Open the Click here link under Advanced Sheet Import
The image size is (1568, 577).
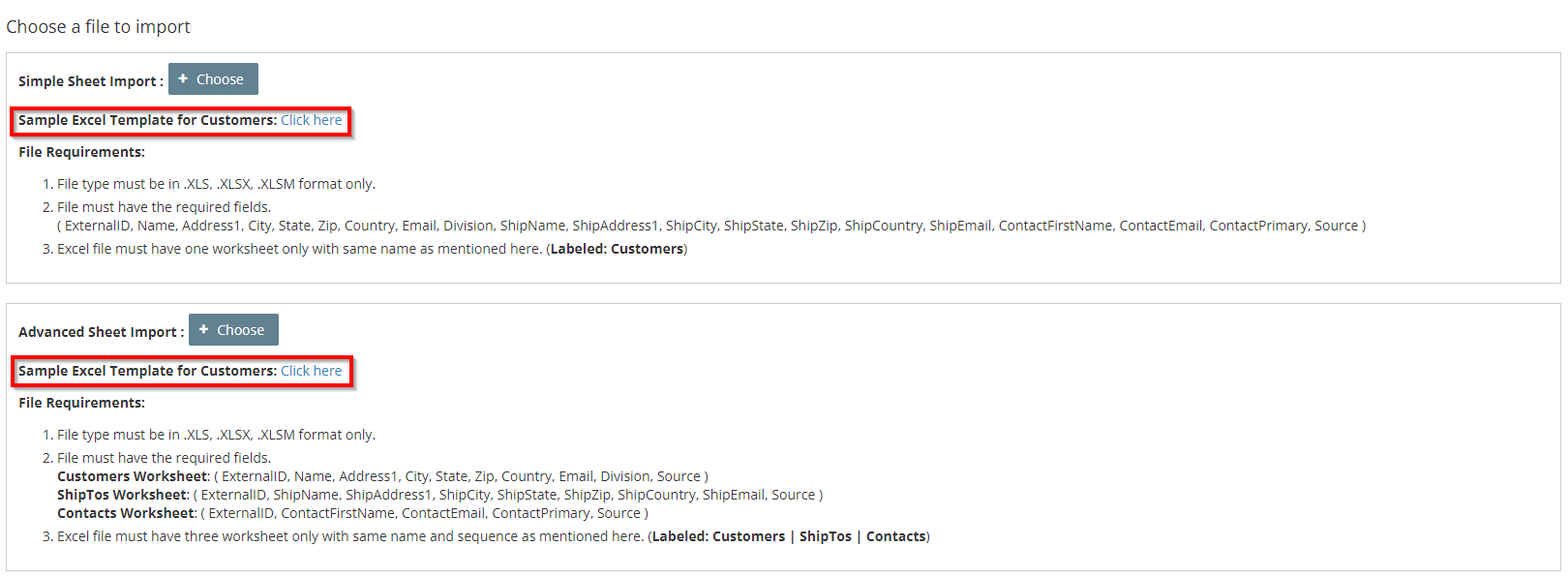(312, 371)
